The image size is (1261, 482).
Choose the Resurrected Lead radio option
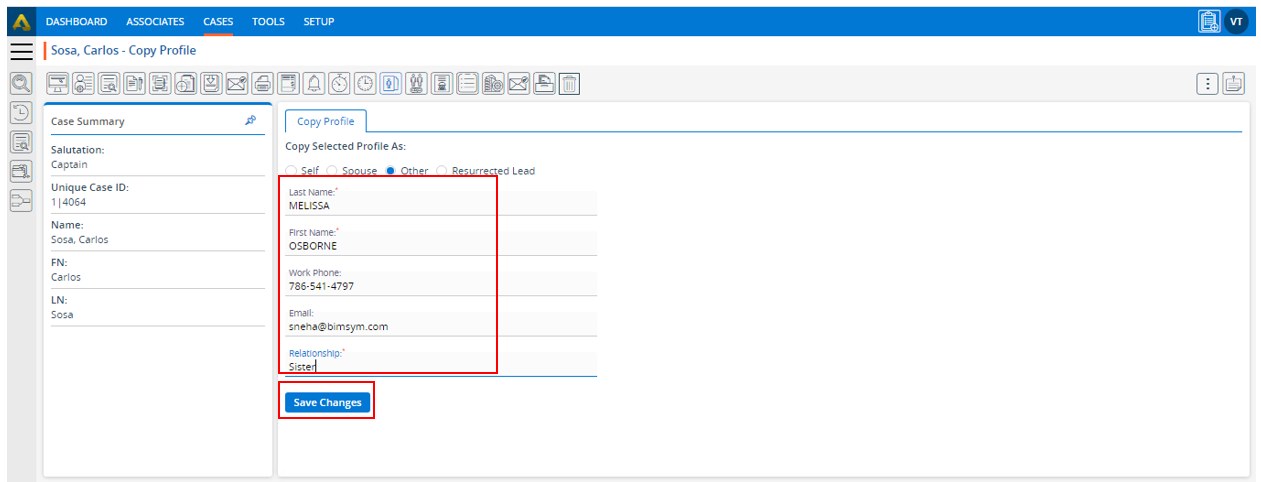coord(442,171)
